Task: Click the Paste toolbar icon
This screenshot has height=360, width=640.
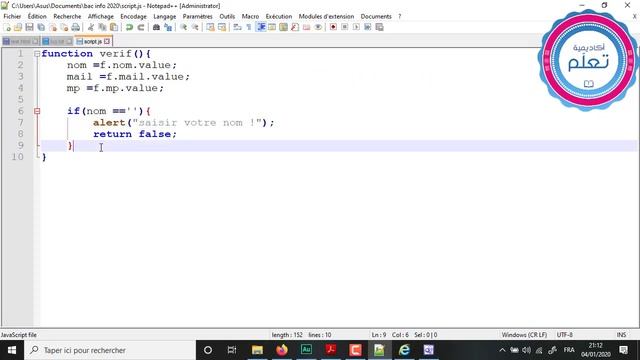Action: coord(114,27)
